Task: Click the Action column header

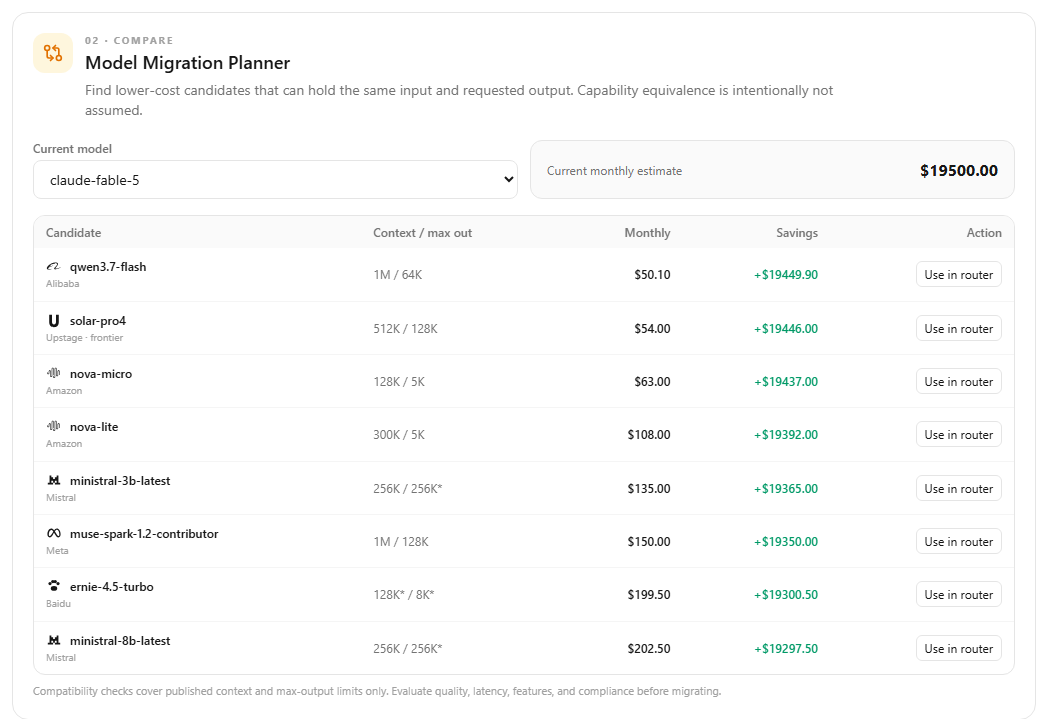Action: (984, 233)
